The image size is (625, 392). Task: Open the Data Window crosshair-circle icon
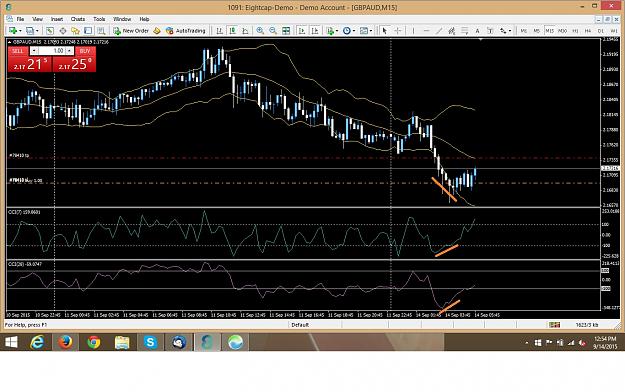63,31
